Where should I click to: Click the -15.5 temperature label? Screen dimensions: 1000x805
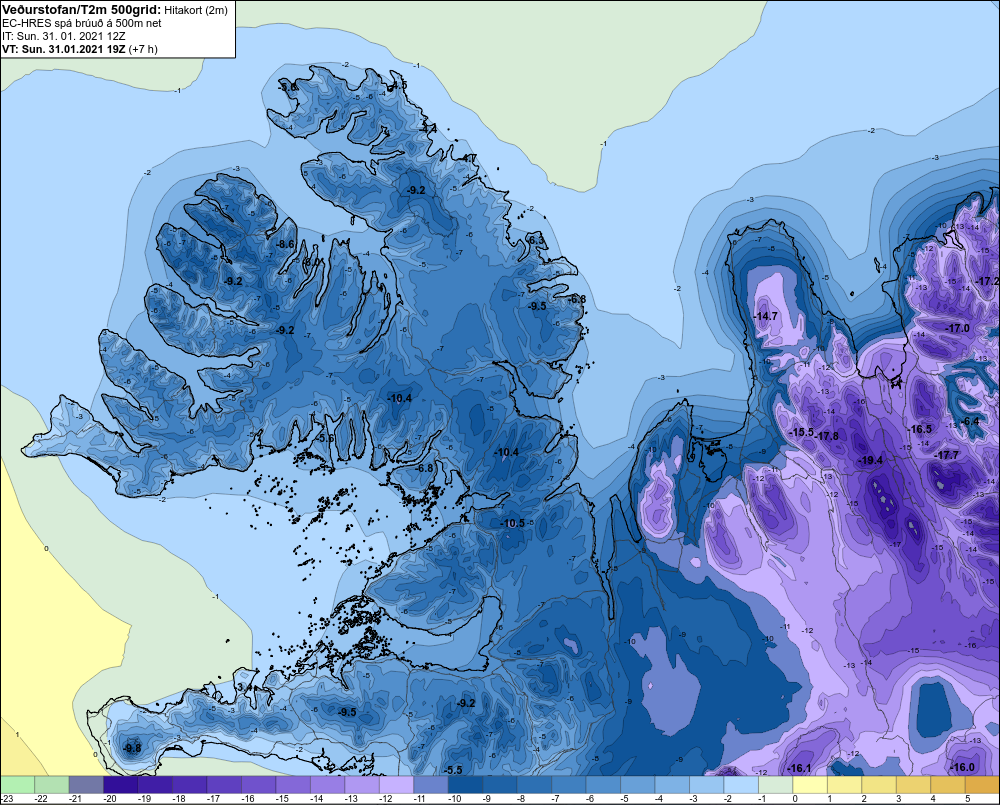[x=802, y=432]
